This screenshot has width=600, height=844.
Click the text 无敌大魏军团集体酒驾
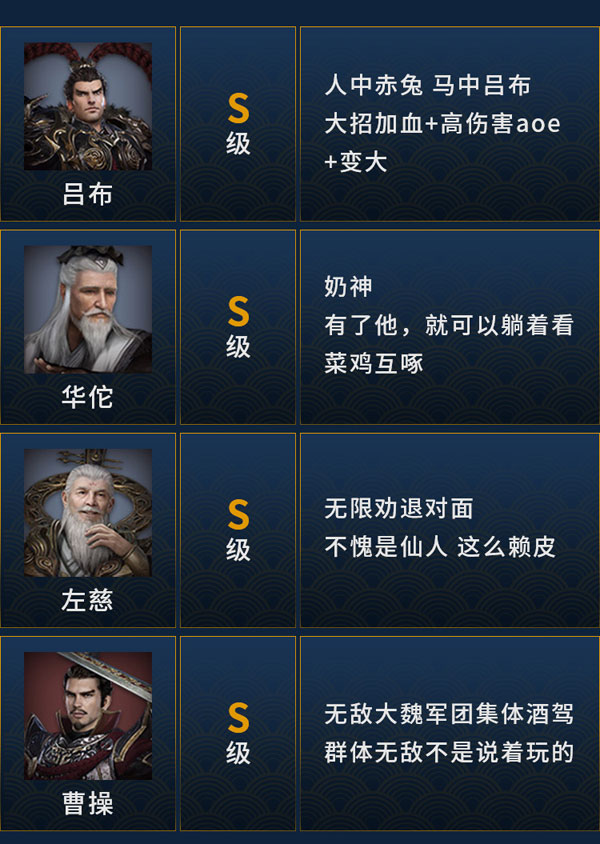pos(448,714)
